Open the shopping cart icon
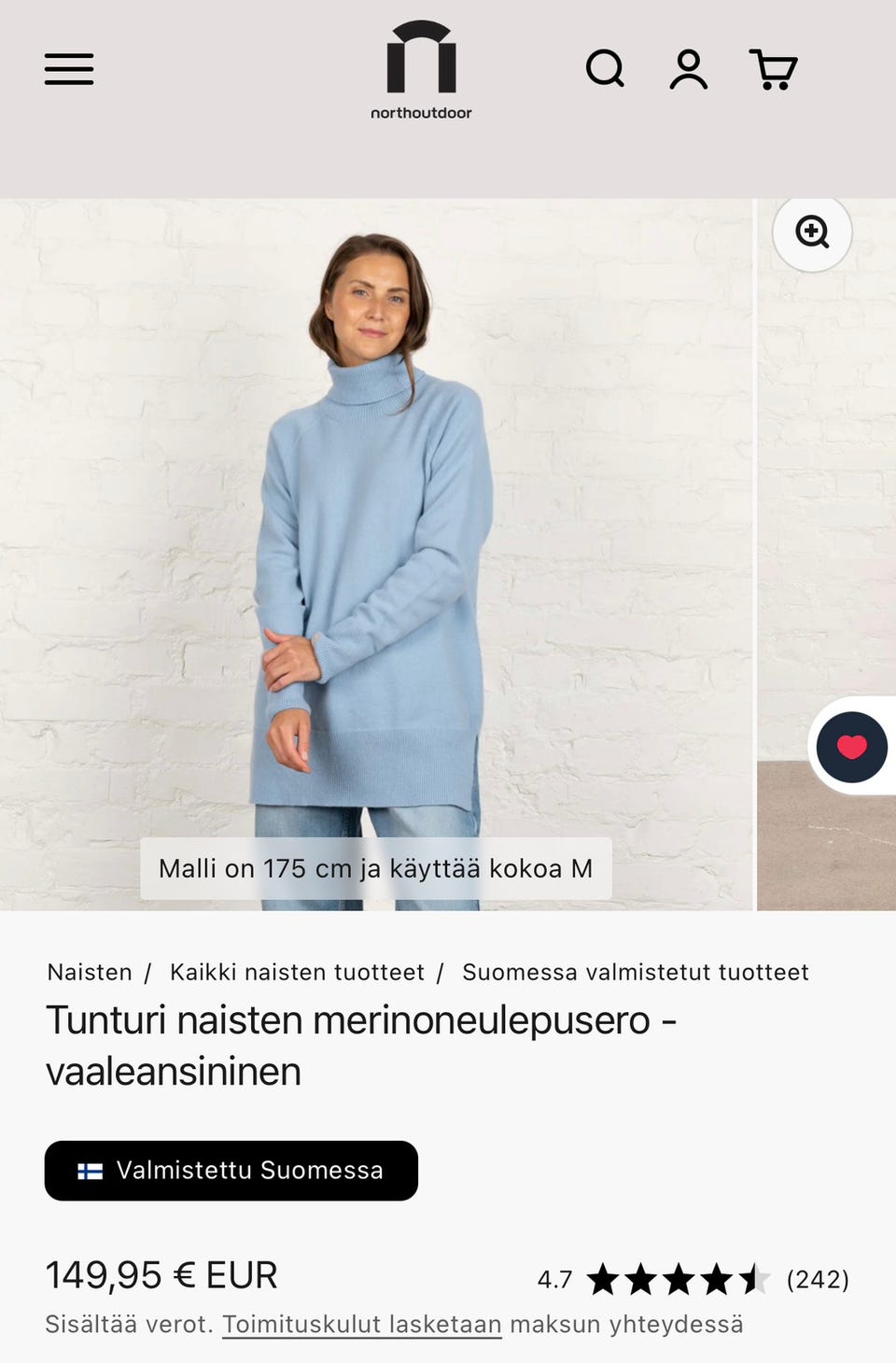The image size is (896, 1363). 773,69
